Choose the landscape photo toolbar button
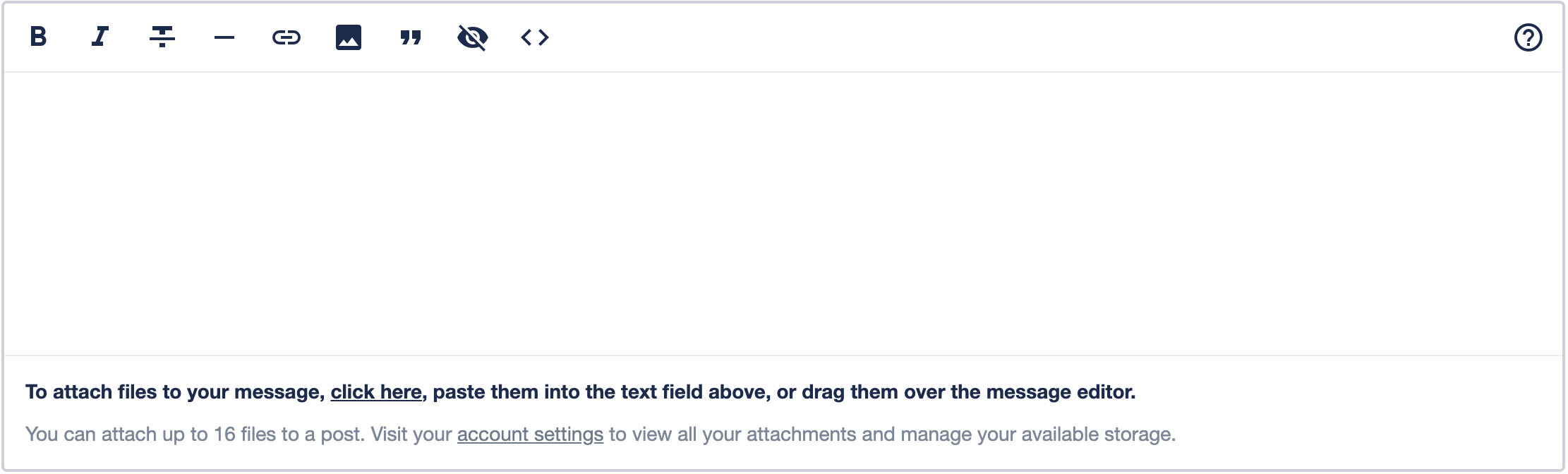This screenshot has height=474, width=1568. 349,37
